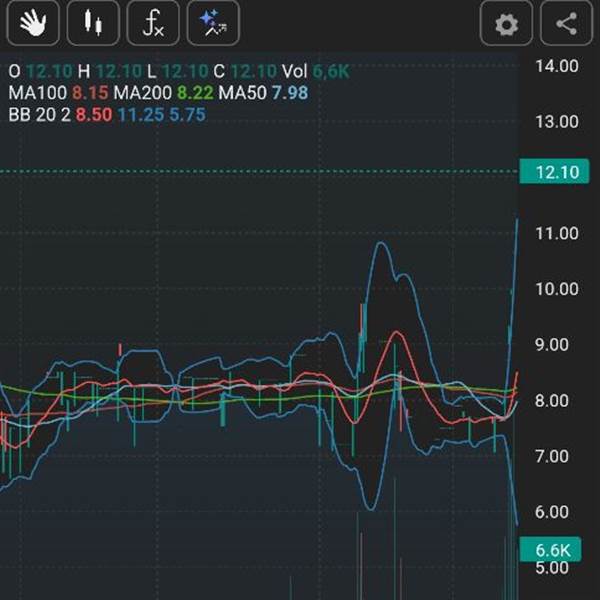
Task: Select the MA100 8.15 indicator legend
Action: (x=58, y=93)
